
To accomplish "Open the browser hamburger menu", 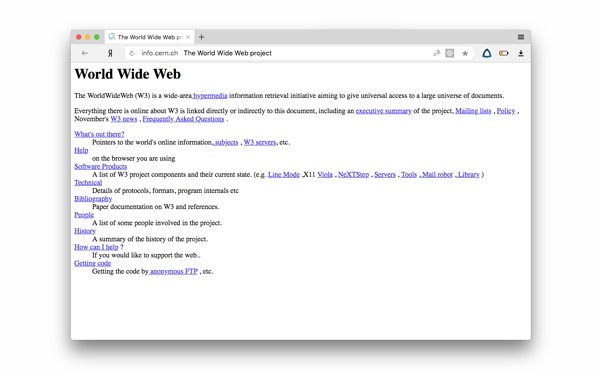I will (521, 37).
